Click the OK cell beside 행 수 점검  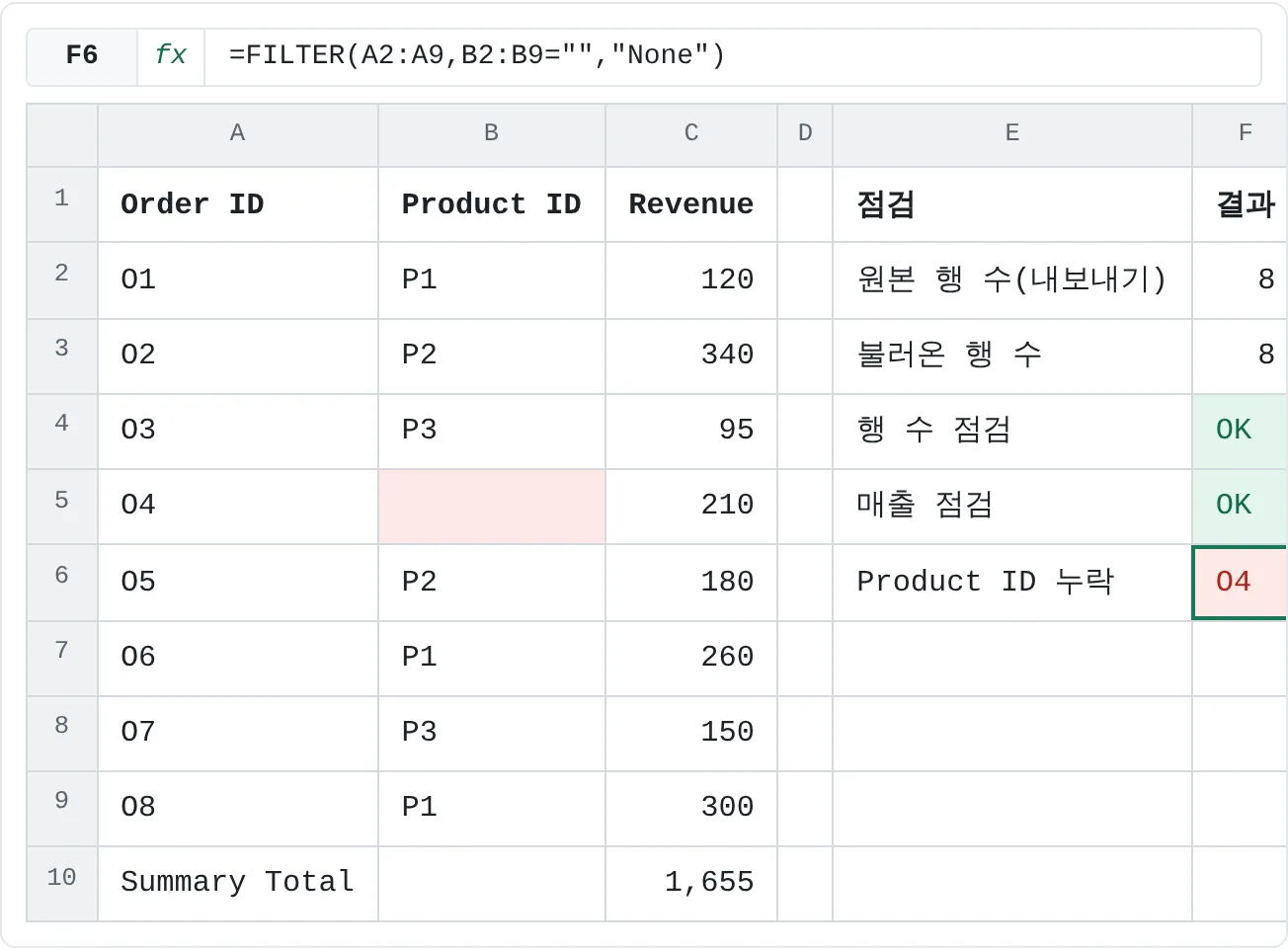(1240, 432)
